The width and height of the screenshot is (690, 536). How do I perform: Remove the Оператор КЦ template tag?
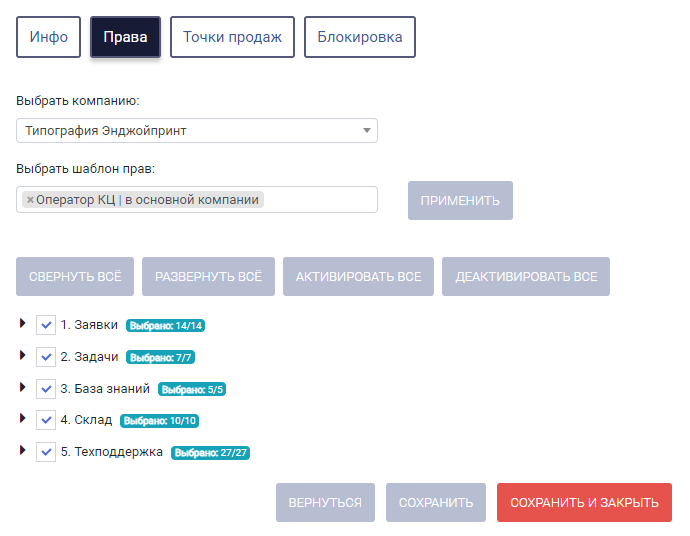30,200
